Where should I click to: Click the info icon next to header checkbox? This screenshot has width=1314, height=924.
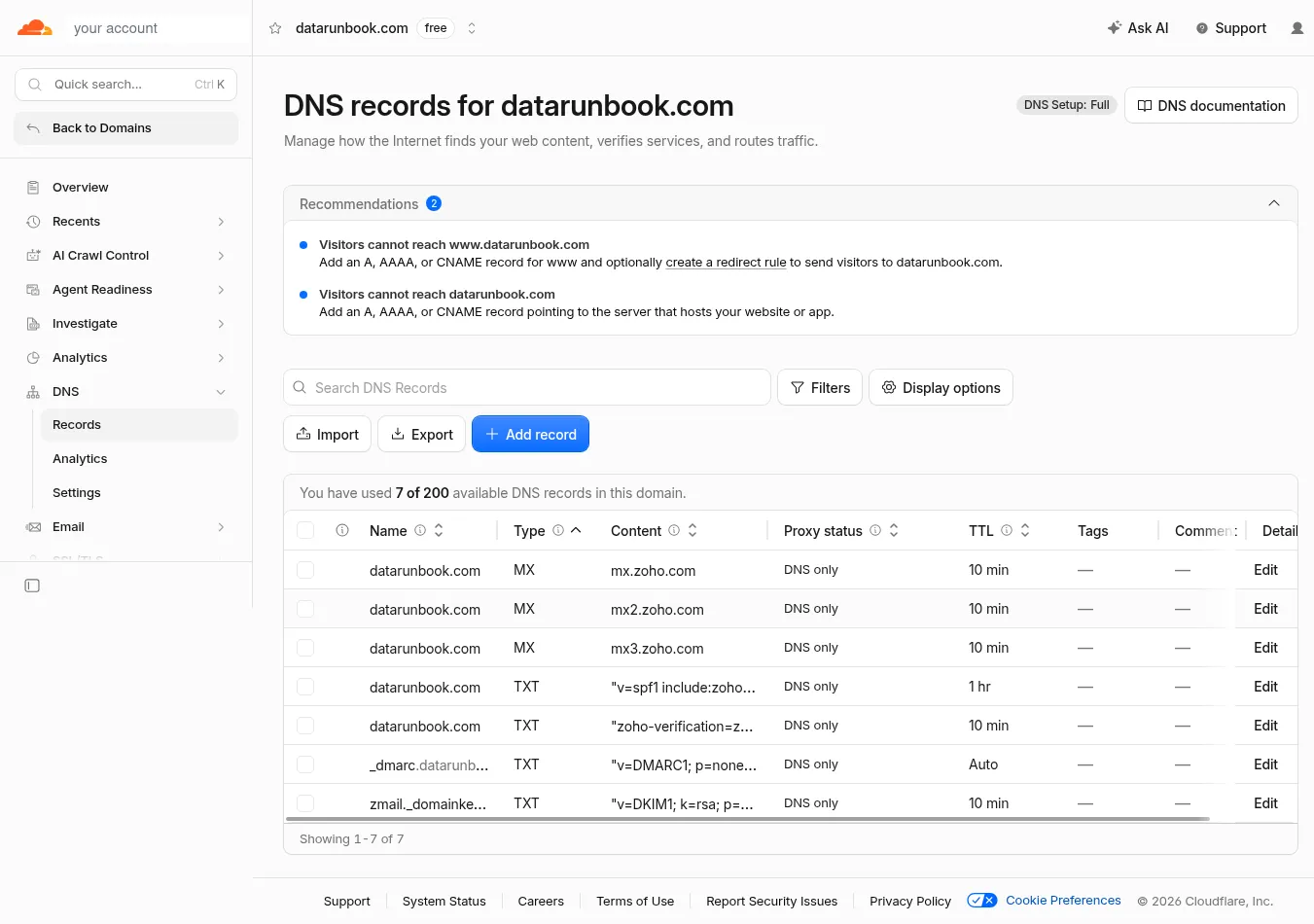(342, 530)
